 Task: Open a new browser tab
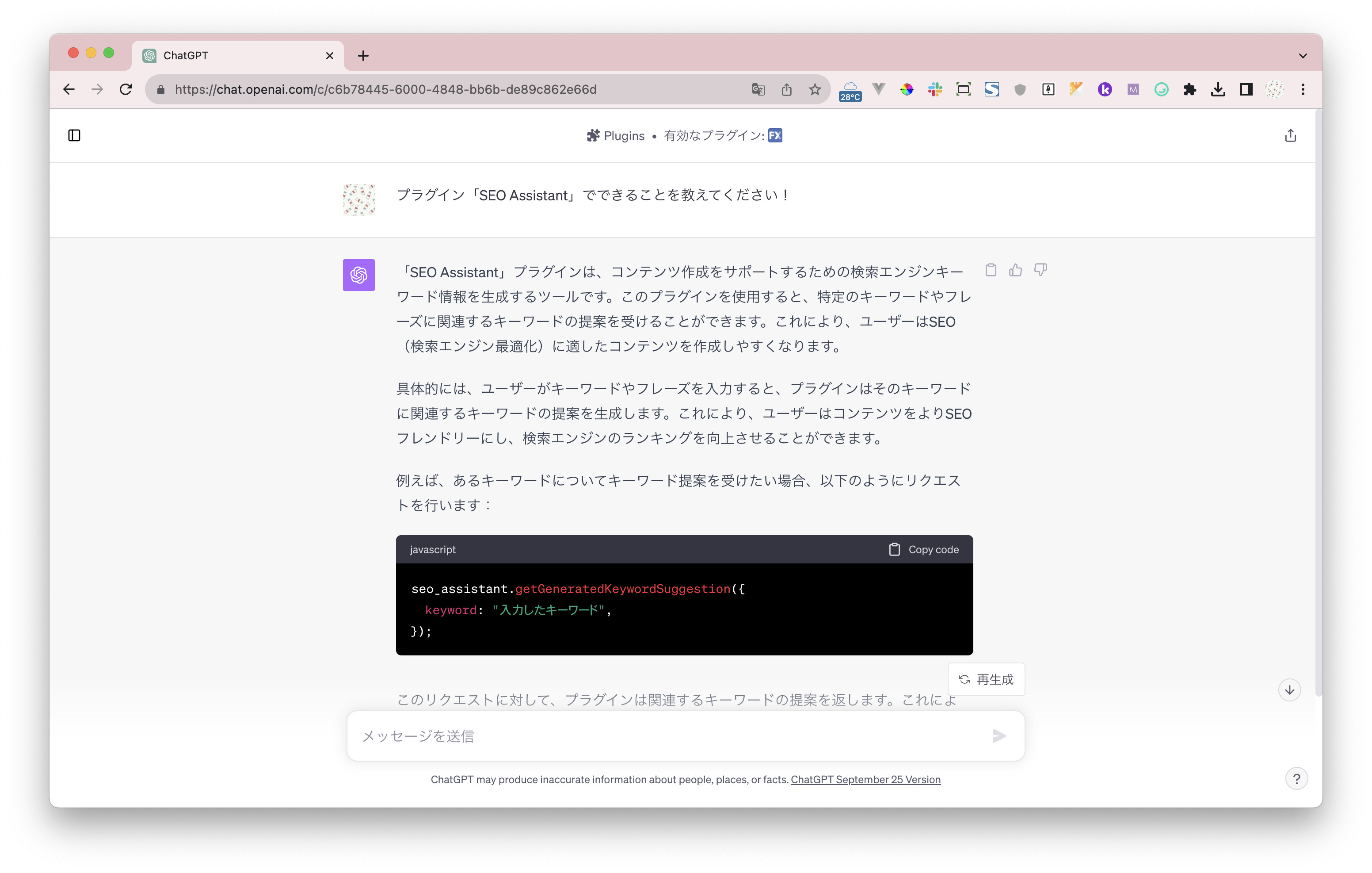pos(363,56)
